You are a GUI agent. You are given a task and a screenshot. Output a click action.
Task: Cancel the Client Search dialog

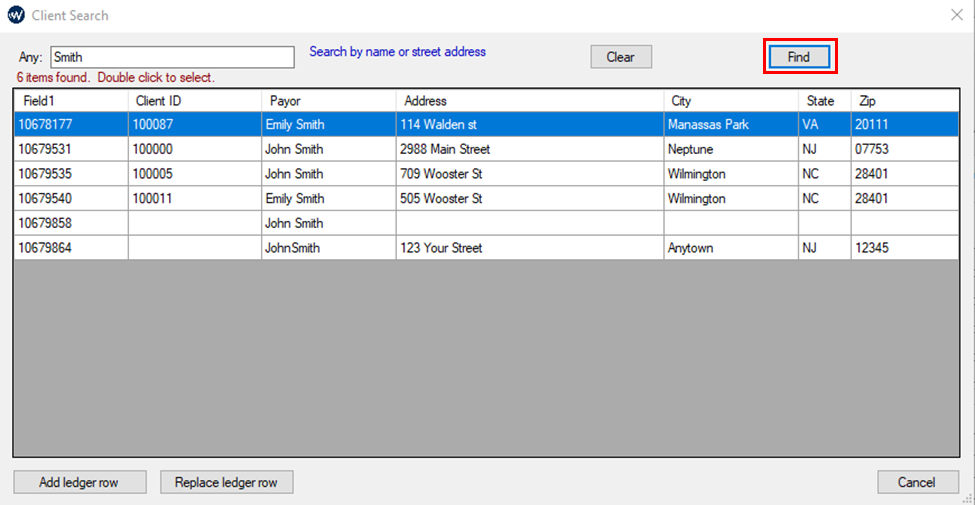pos(916,482)
